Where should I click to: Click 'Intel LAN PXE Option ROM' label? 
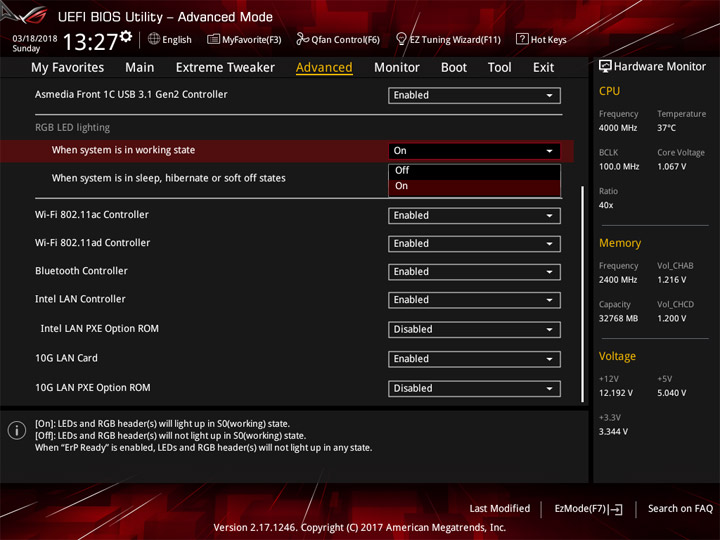(100, 329)
